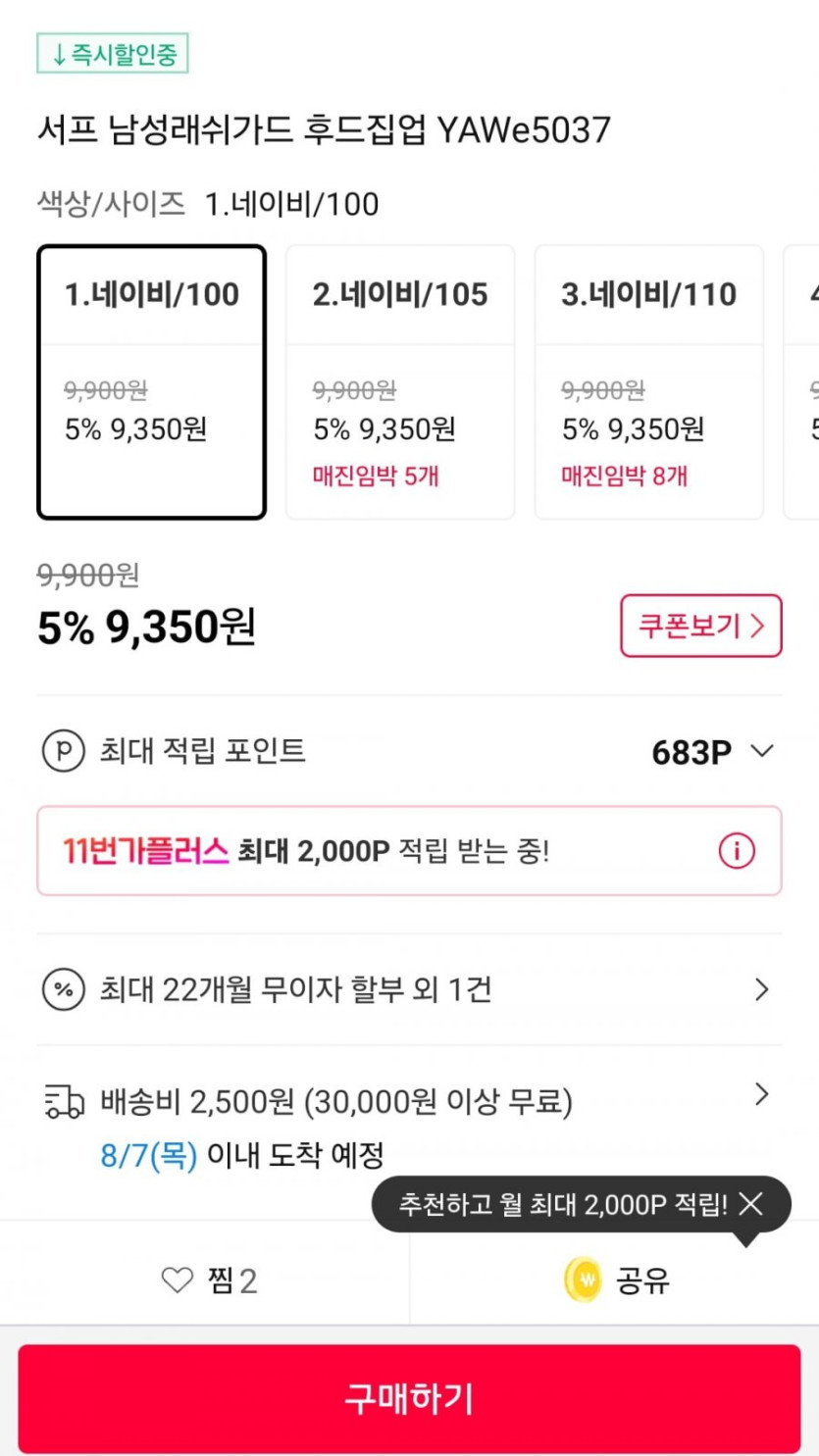
Task: Tap the down-arrow 즉시할인중 badge
Action: click(x=112, y=54)
